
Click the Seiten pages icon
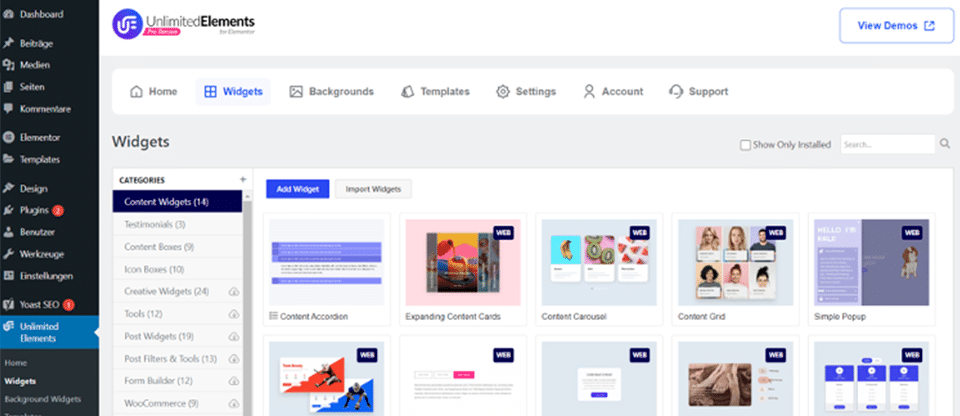9,87
